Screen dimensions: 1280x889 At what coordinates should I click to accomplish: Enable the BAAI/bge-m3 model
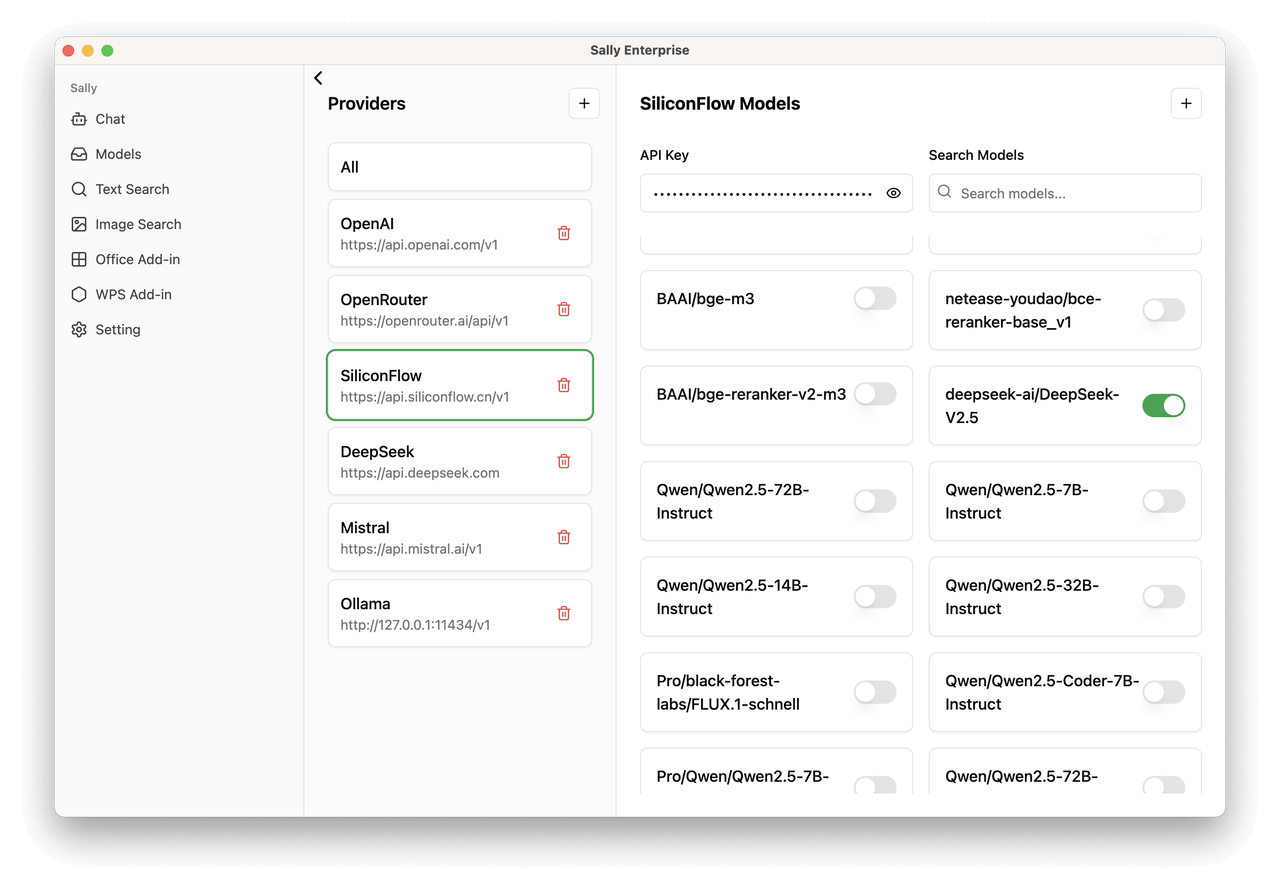[875, 298]
